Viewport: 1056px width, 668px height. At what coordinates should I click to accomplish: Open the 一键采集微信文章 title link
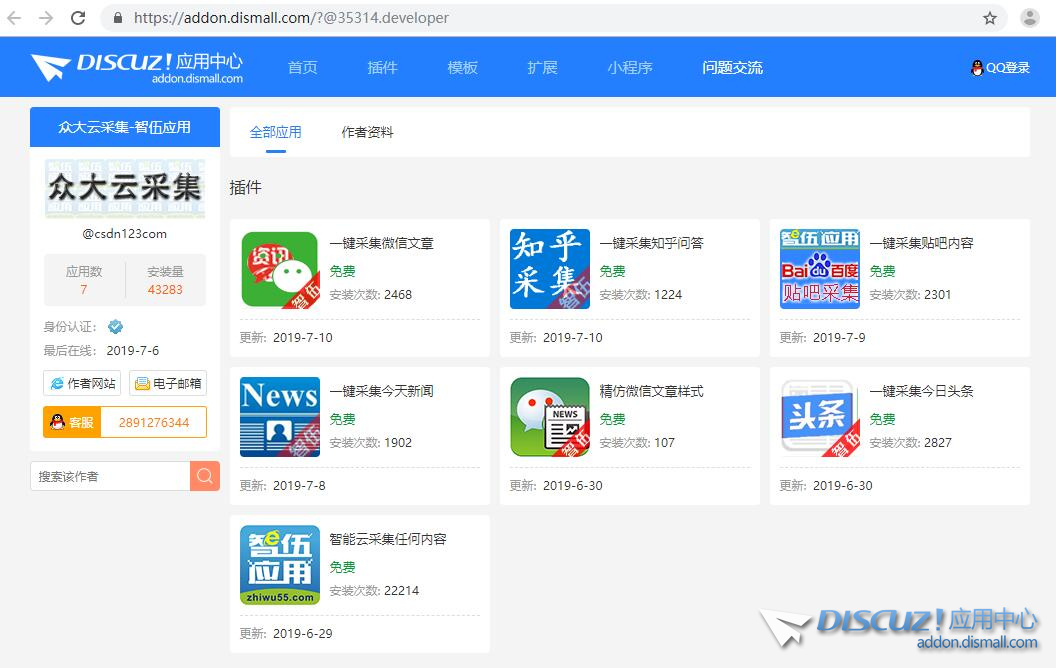point(381,243)
